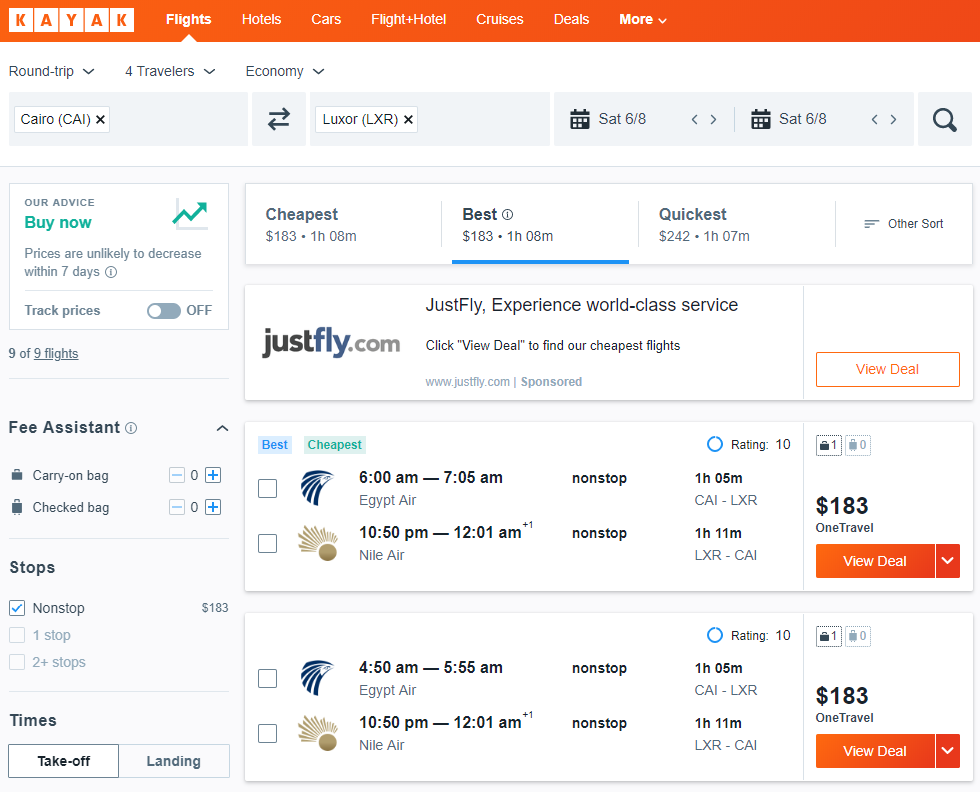Sort results by Cheapest

pyautogui.click(x=344, y=224)
